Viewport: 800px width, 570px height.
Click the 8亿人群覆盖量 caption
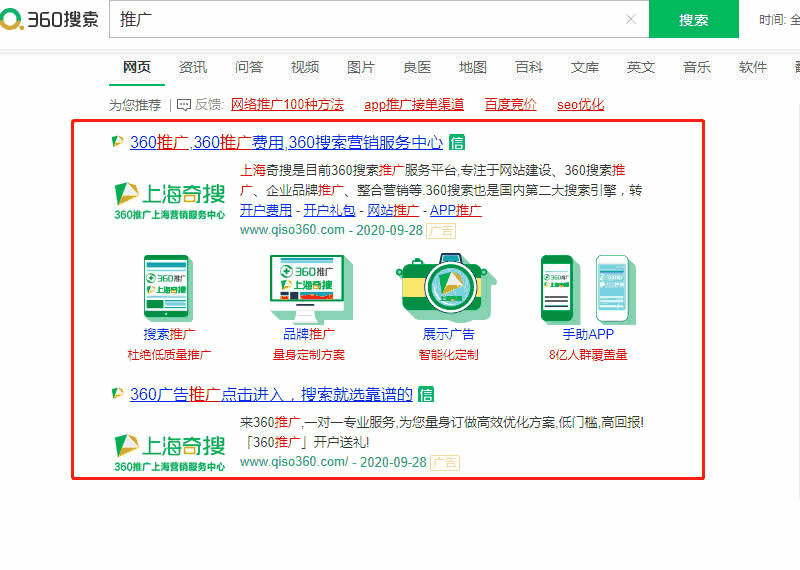(x=588, y=355)
